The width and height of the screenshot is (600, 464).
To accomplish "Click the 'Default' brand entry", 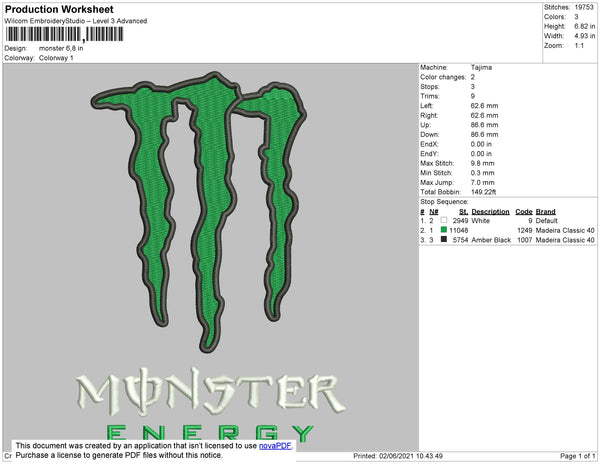I will click(547, 221).
